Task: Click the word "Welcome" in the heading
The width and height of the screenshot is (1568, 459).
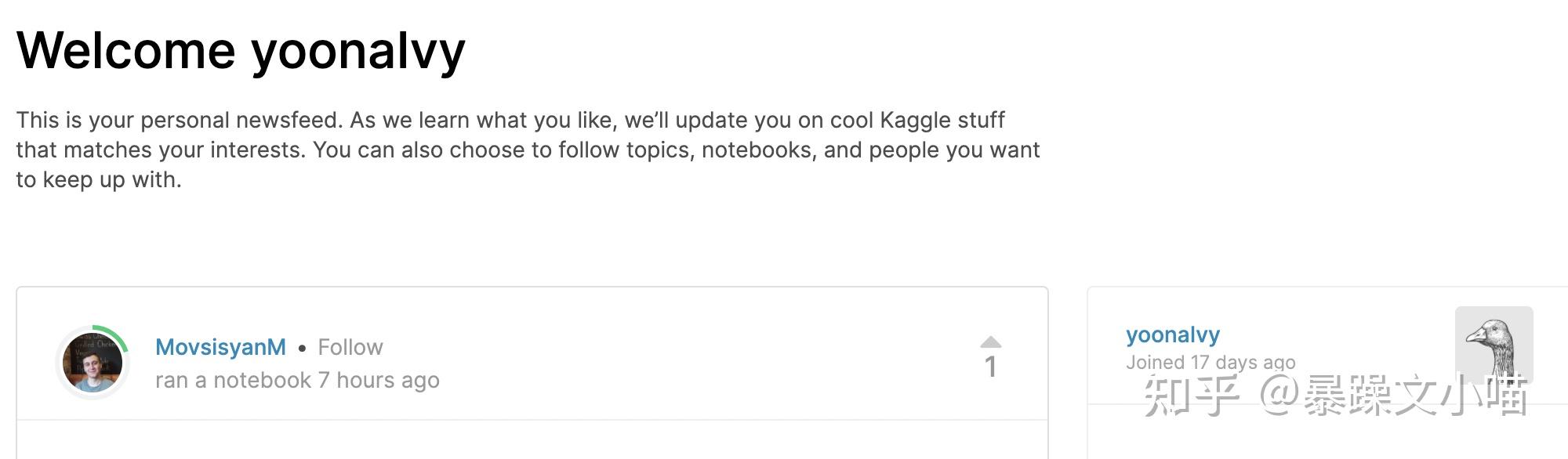Action: point(125,51)
